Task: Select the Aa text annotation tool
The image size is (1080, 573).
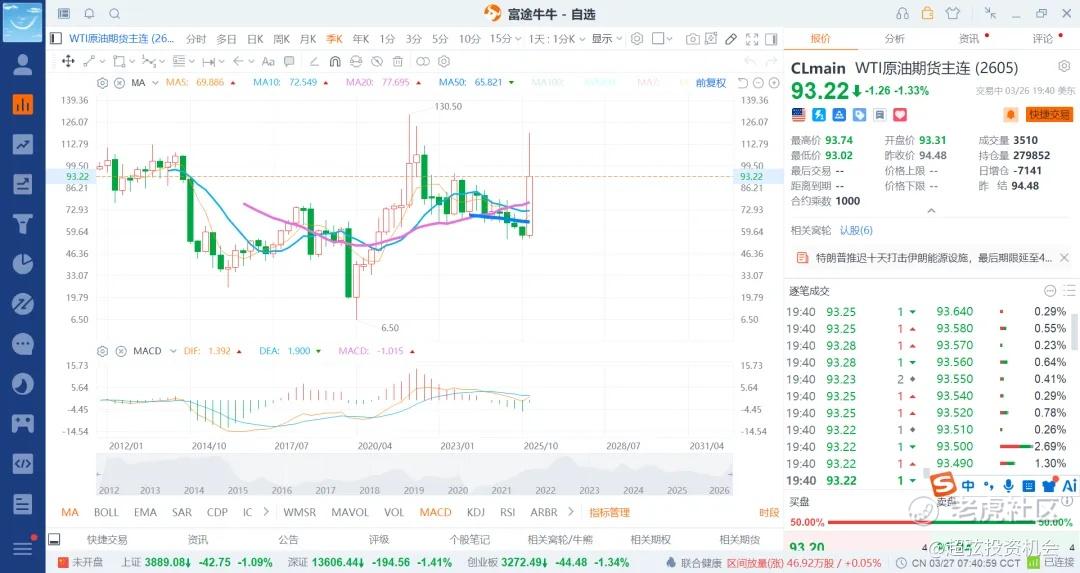Action: click(269, 61)
